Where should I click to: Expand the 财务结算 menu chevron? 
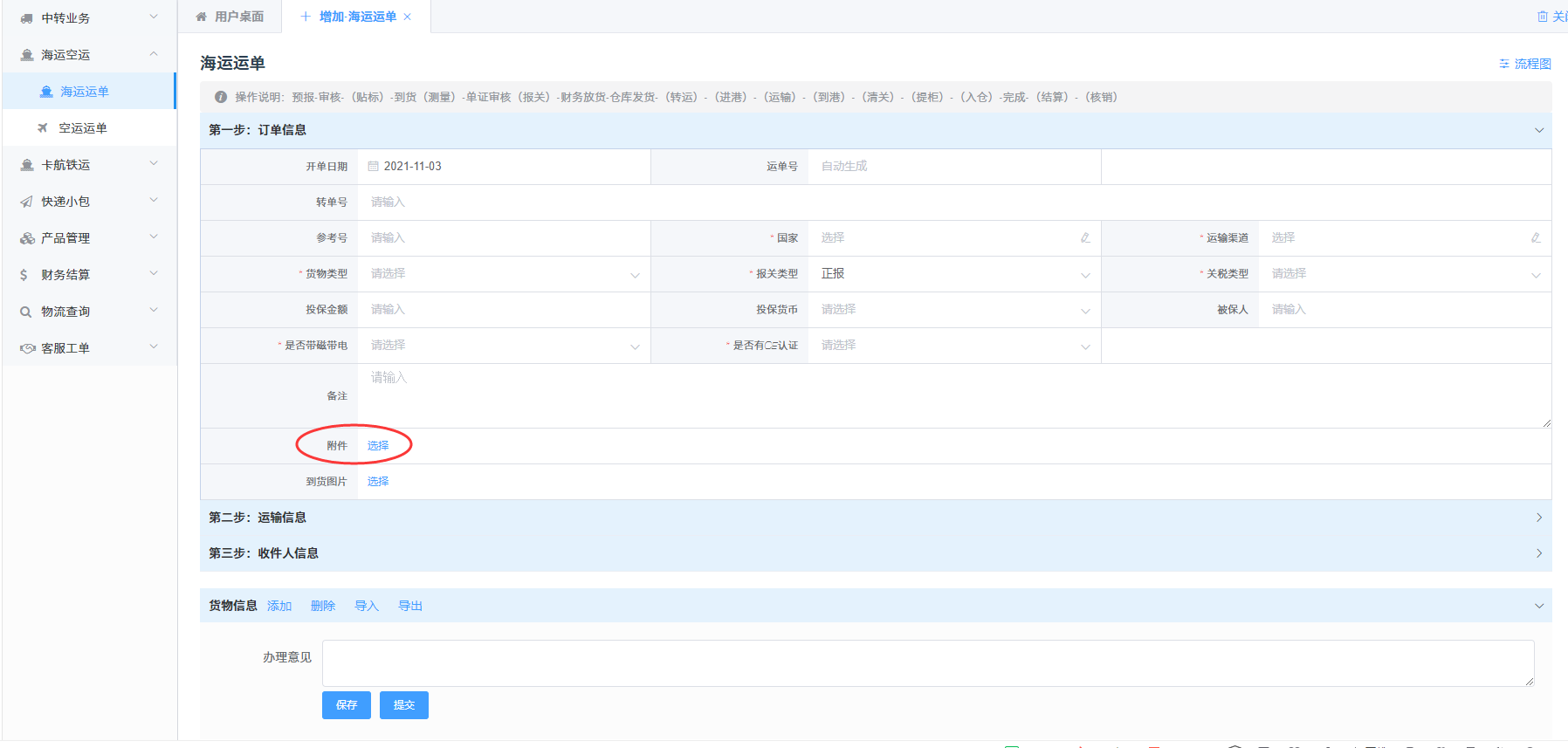[154, 273]
